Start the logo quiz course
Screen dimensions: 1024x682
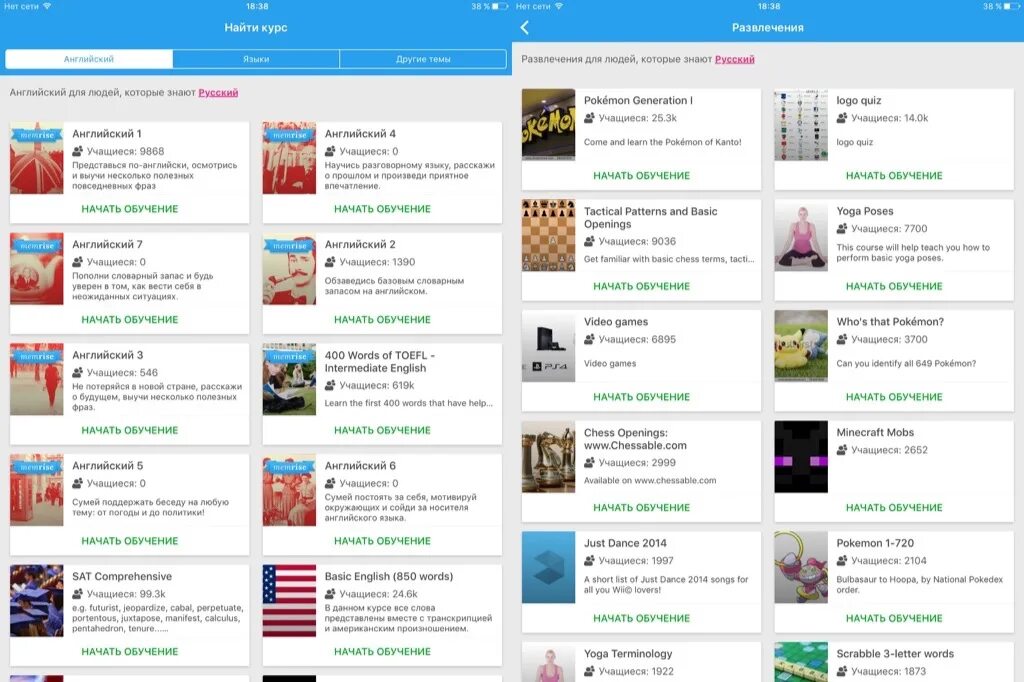coord(894,176)
